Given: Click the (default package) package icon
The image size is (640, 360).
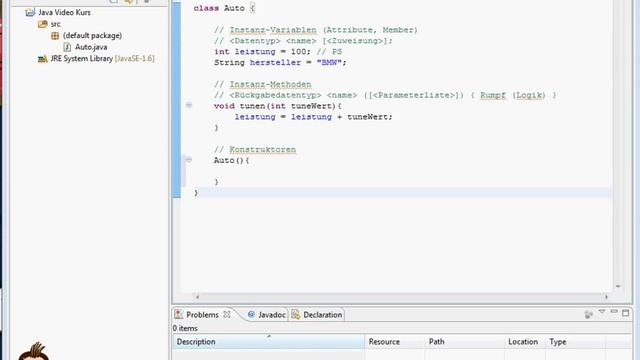Looking at the screenshot, I should 55,36.
